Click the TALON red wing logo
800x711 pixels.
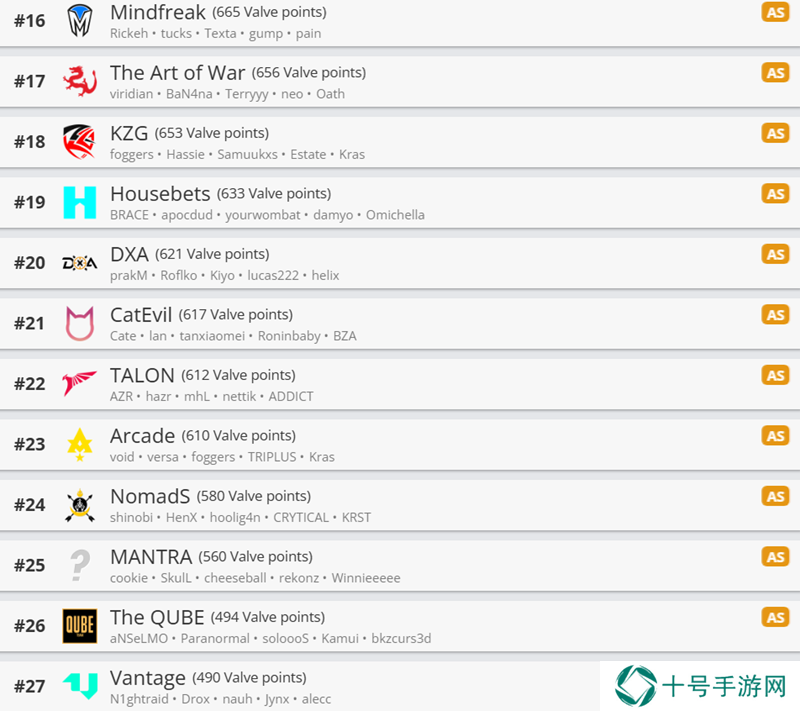click(x=80, y=384)
